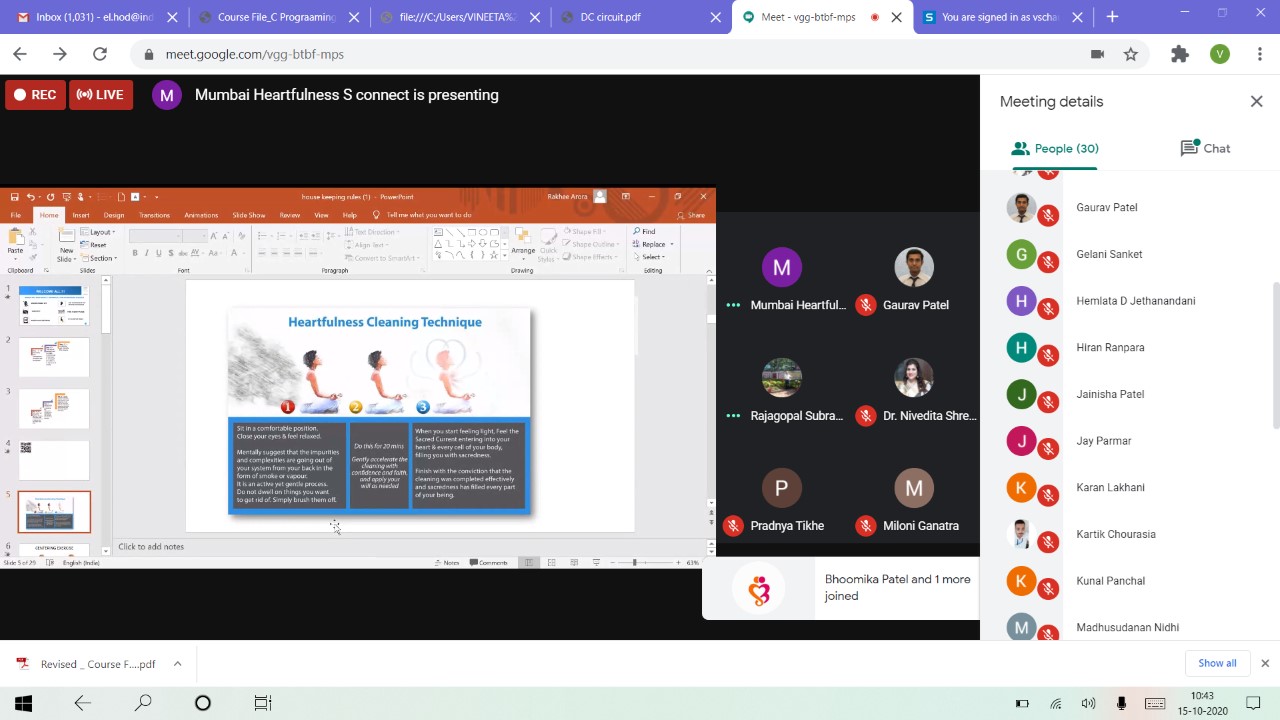Screen dimensions: 1280x720
Task: Switch to the DC circuit.pdf browser tab
Action: [x=640, y=17]
